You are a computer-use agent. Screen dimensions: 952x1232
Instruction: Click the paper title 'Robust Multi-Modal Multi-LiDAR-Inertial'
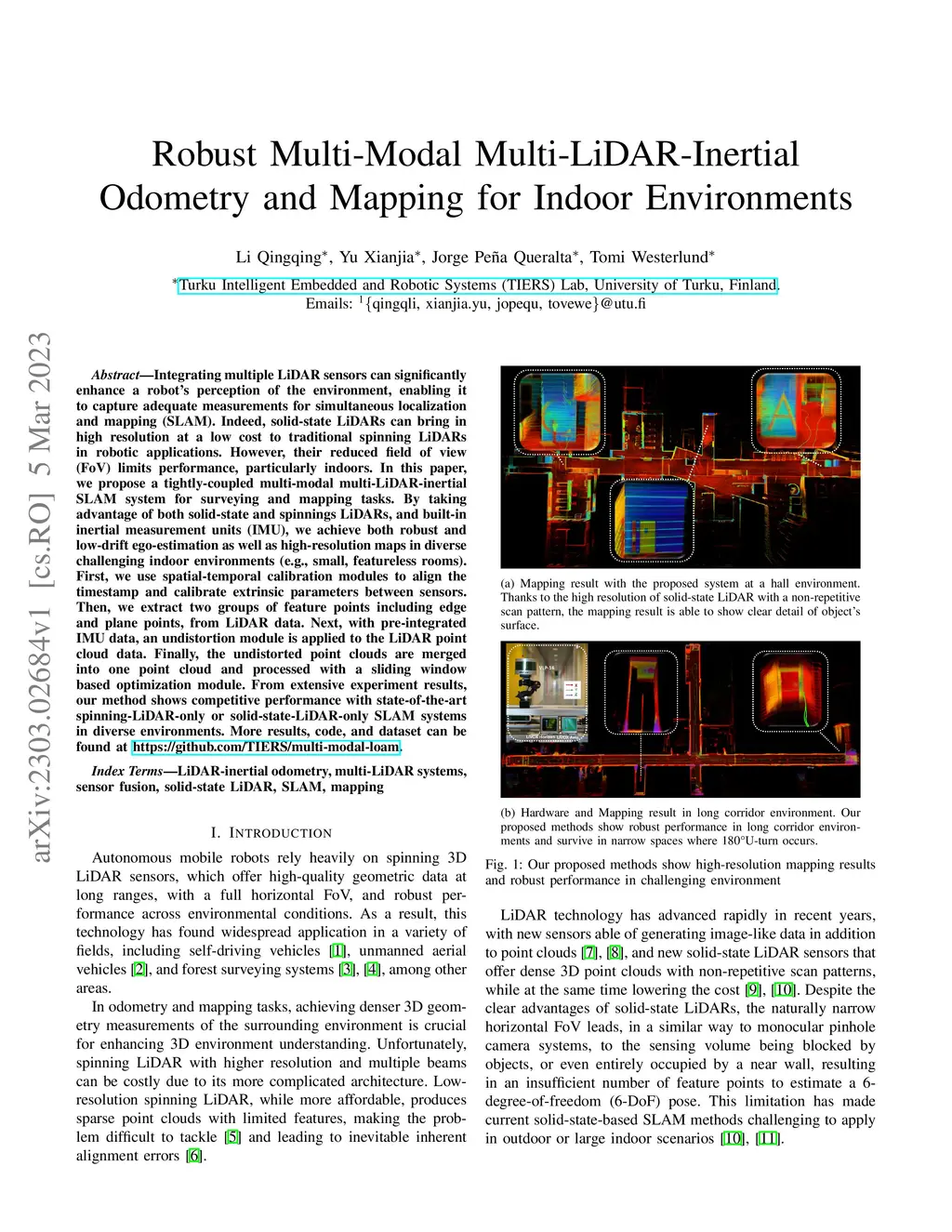click(x=475, y=154)
